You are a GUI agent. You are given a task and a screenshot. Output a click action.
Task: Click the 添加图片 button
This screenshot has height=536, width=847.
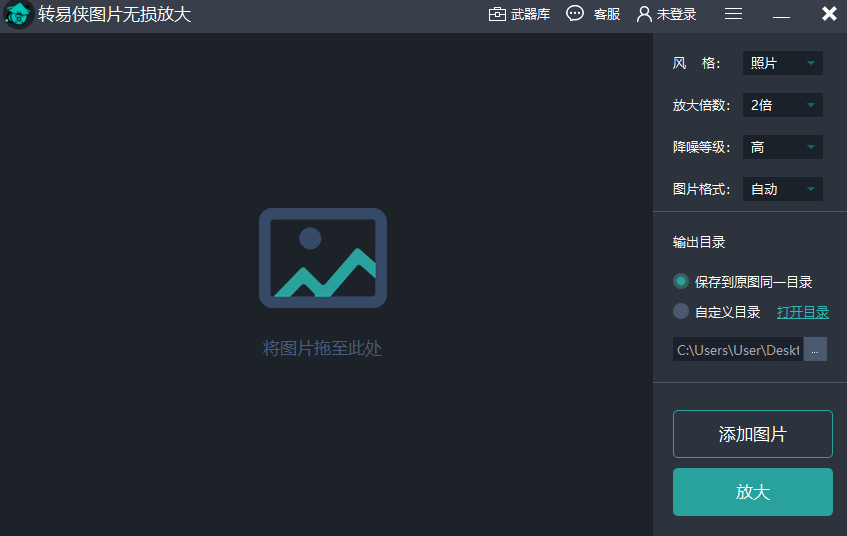tap(752, 434)
